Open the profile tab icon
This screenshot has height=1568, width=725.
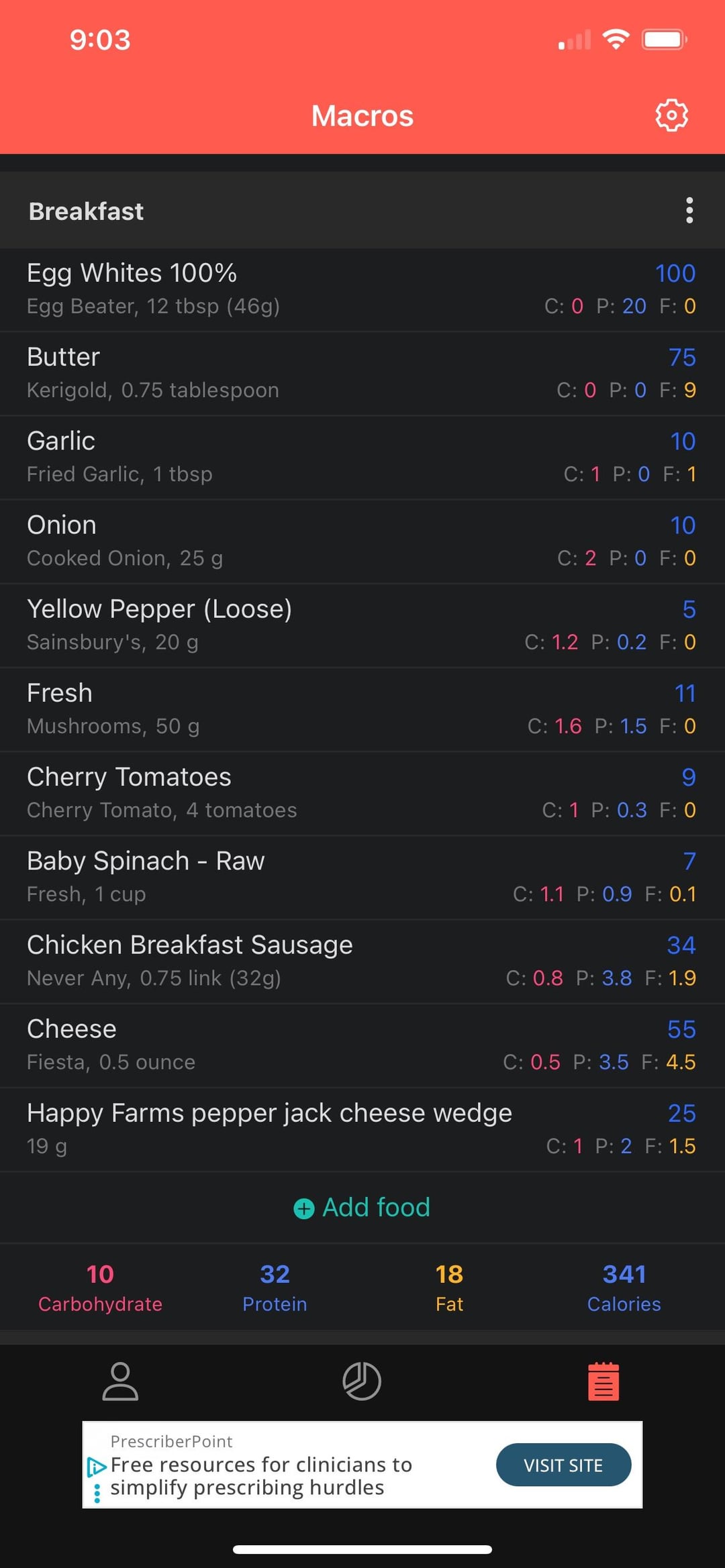120,1381
